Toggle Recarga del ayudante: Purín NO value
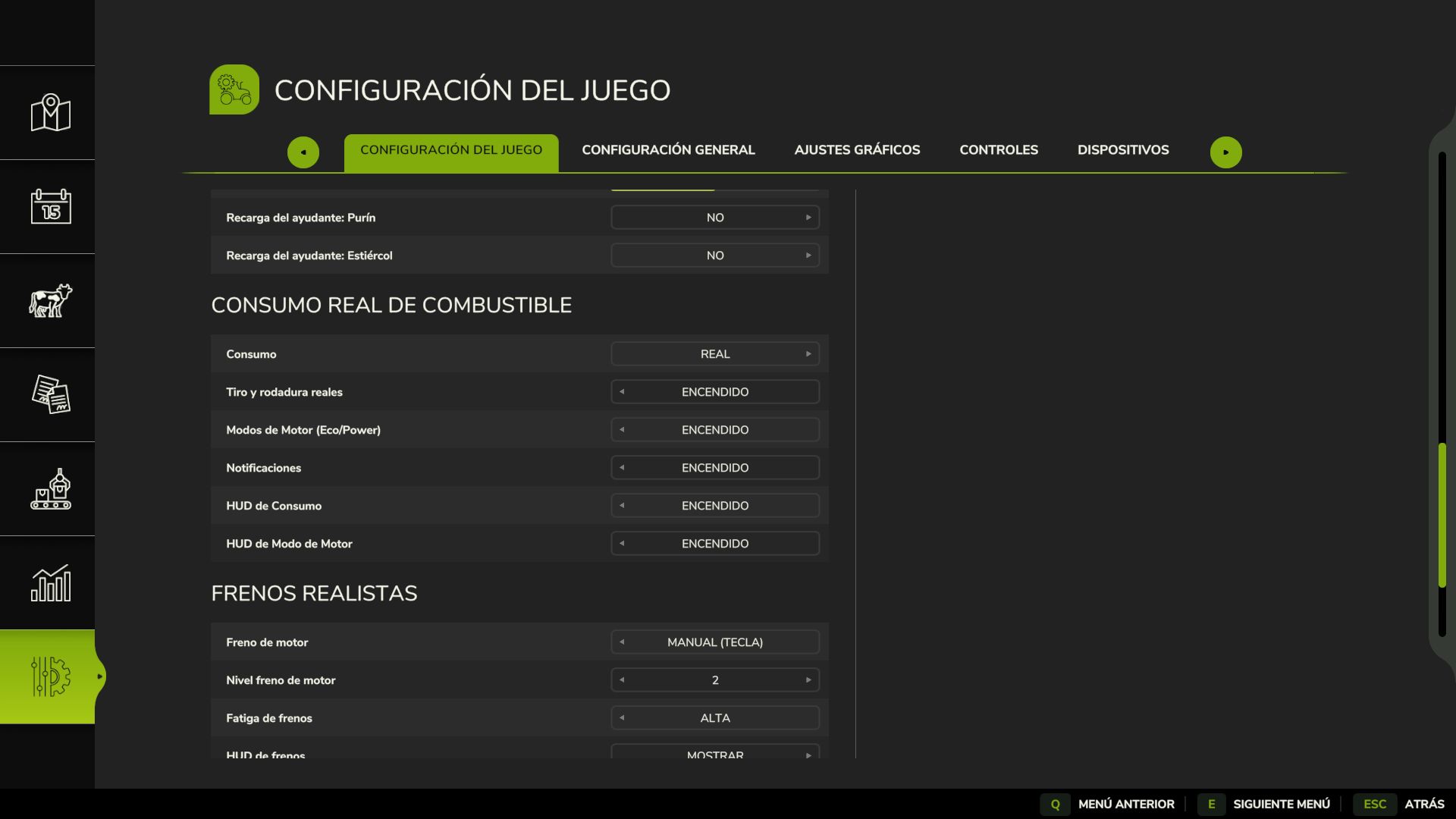The height and width of the screenshot is (819, 1456). click(715, 218)
